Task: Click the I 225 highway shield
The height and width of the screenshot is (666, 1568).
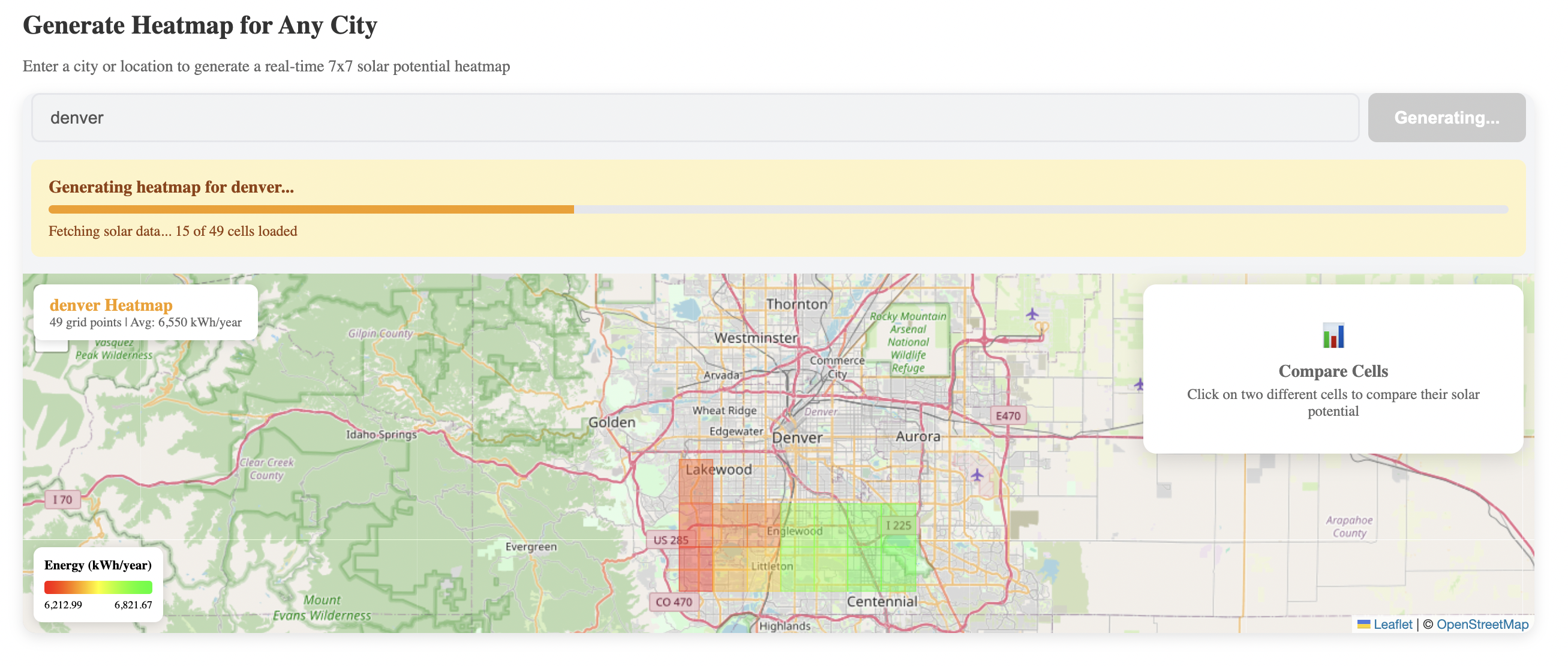Action: (x=898, y=526)
